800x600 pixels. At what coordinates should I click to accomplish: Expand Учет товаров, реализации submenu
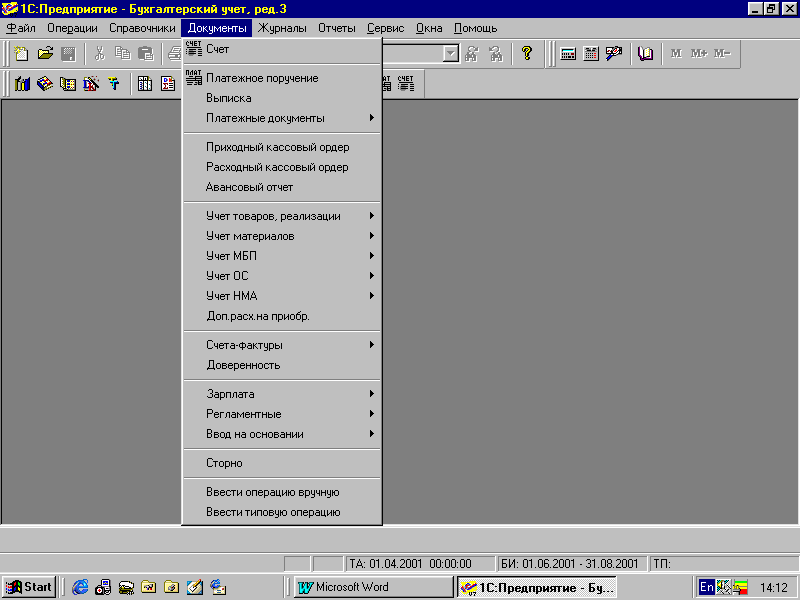coord(282,216)
